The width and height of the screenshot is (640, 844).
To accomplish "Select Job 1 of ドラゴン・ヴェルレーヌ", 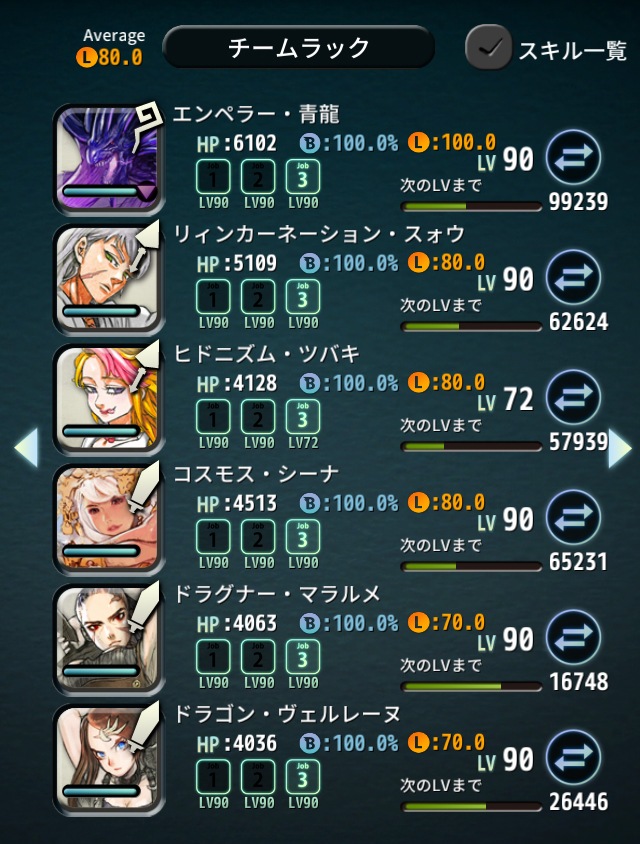I will (213, 777).
